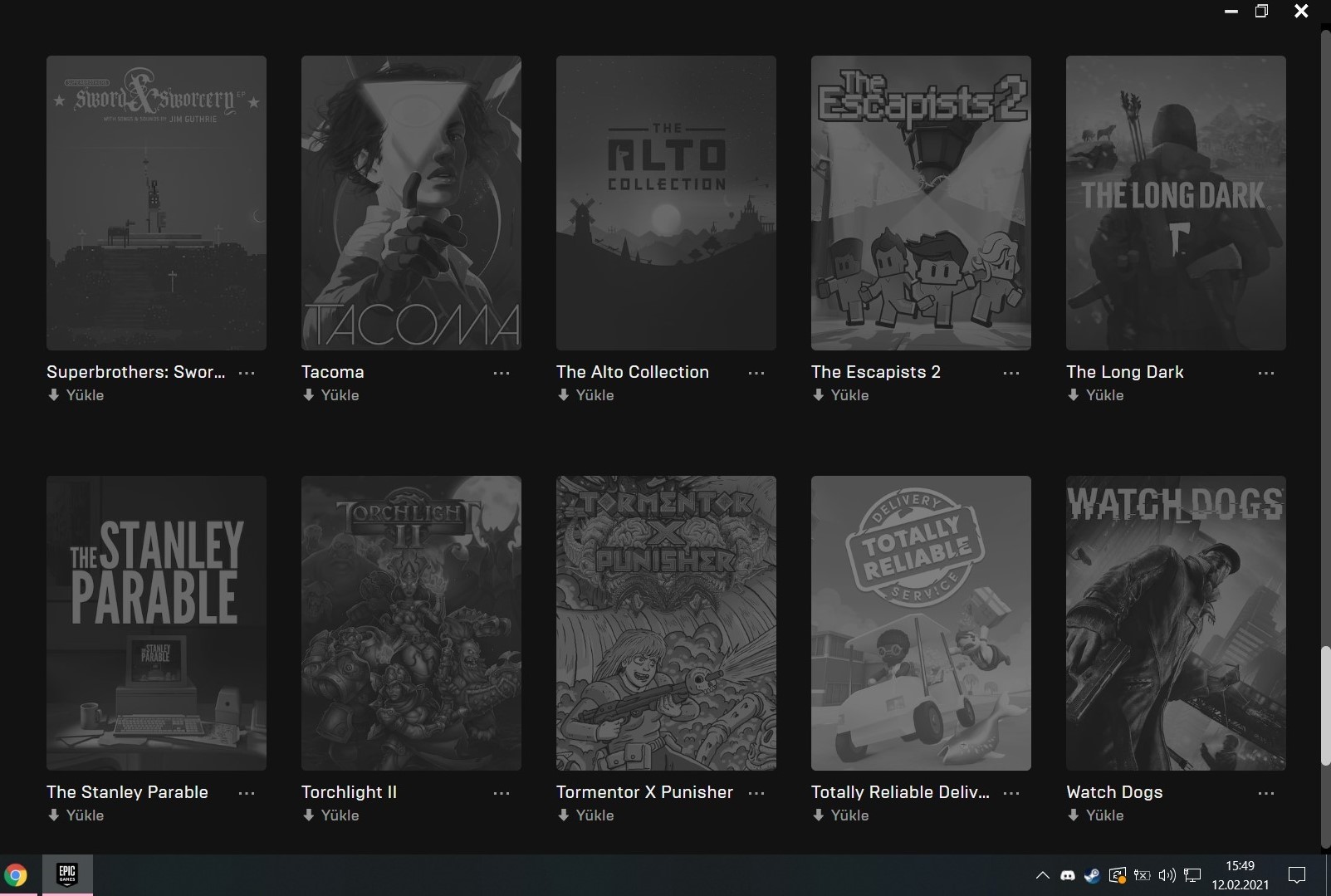Viewport: 1331px width, 896px height.
Task: Restore down the Epic Games Launcher window
Action: coord(1261,11)
